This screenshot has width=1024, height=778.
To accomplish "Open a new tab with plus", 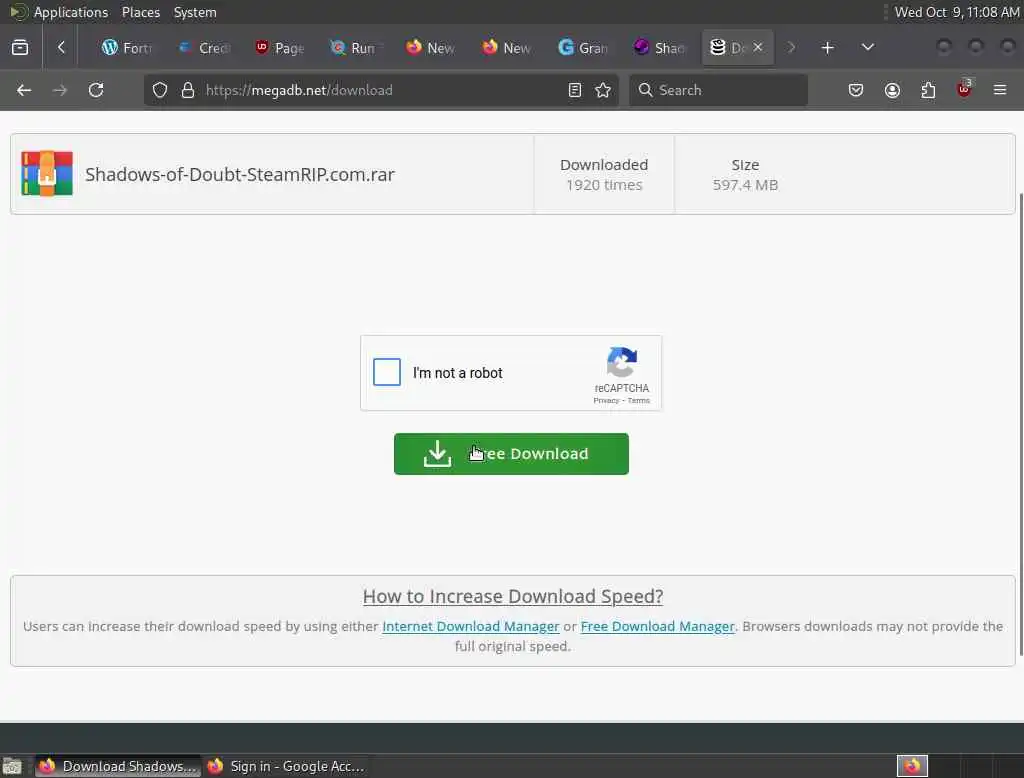I will [827, 48].
